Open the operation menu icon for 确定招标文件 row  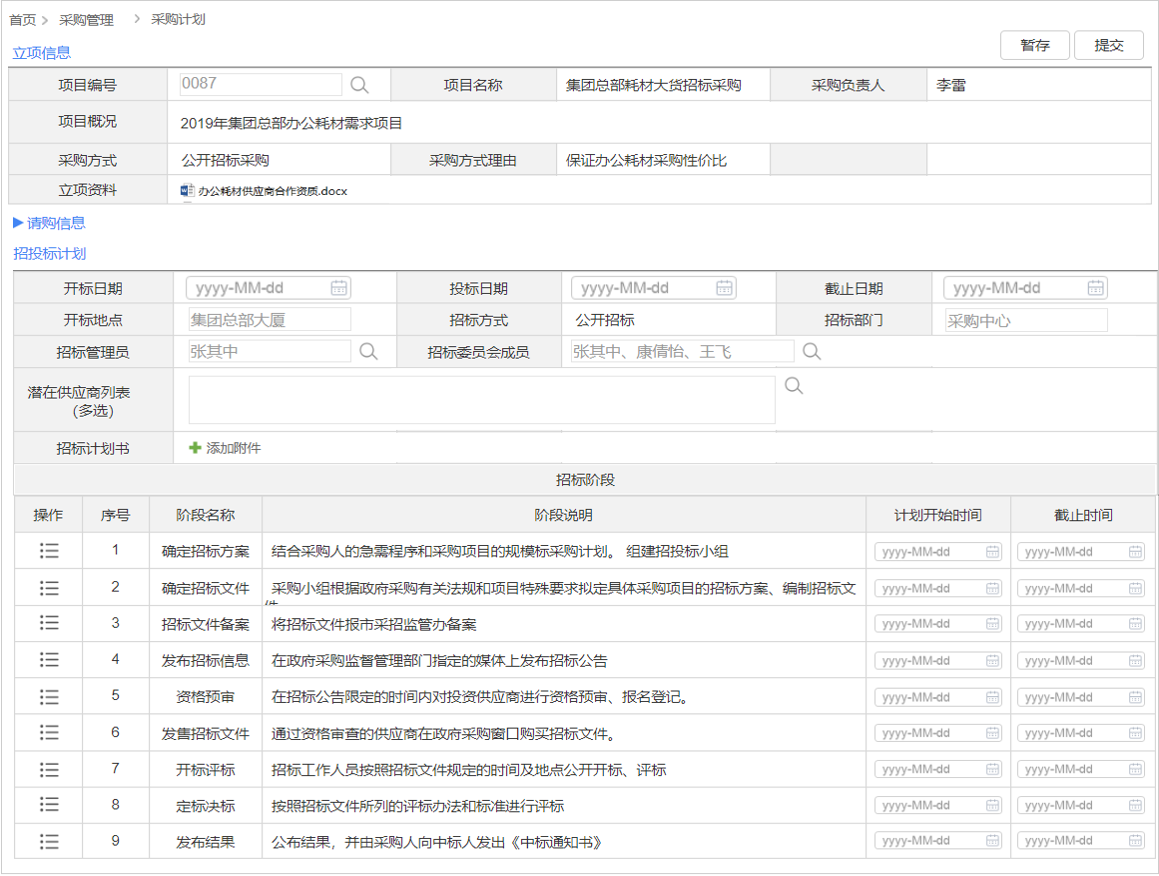point(49,588)
